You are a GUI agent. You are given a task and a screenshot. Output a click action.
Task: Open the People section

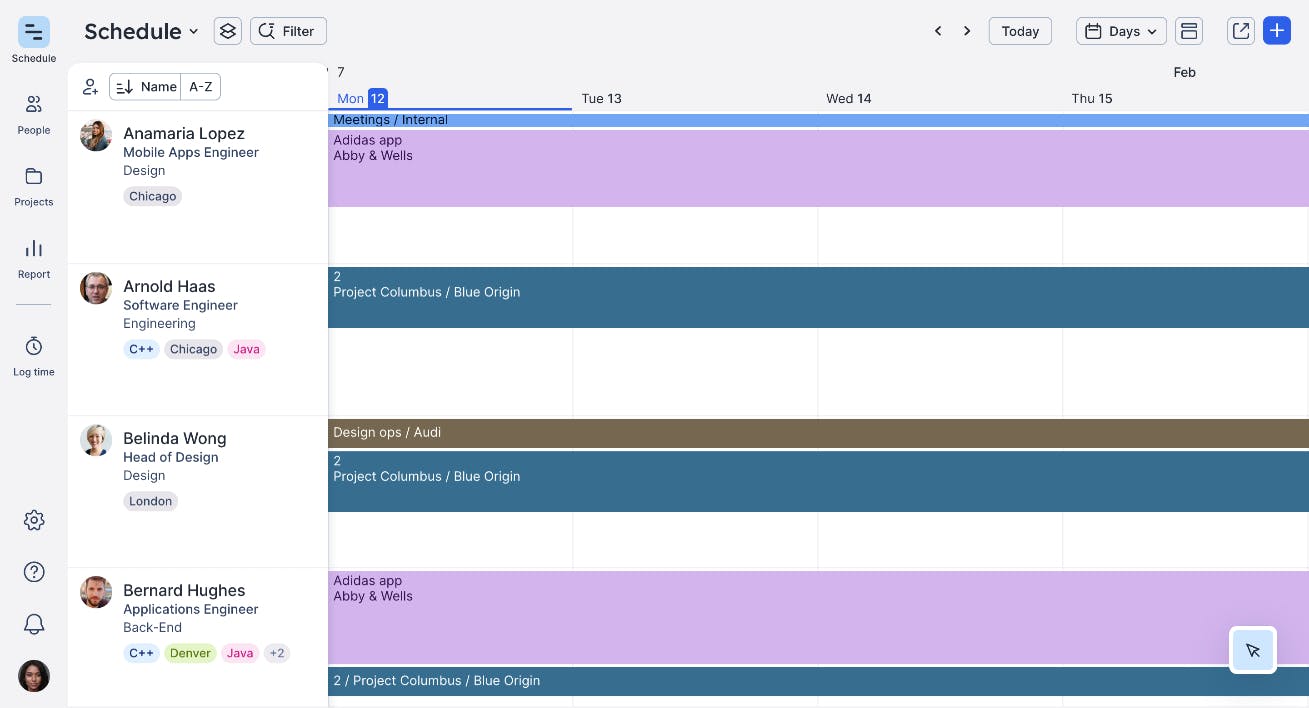[x=33, y=112]
